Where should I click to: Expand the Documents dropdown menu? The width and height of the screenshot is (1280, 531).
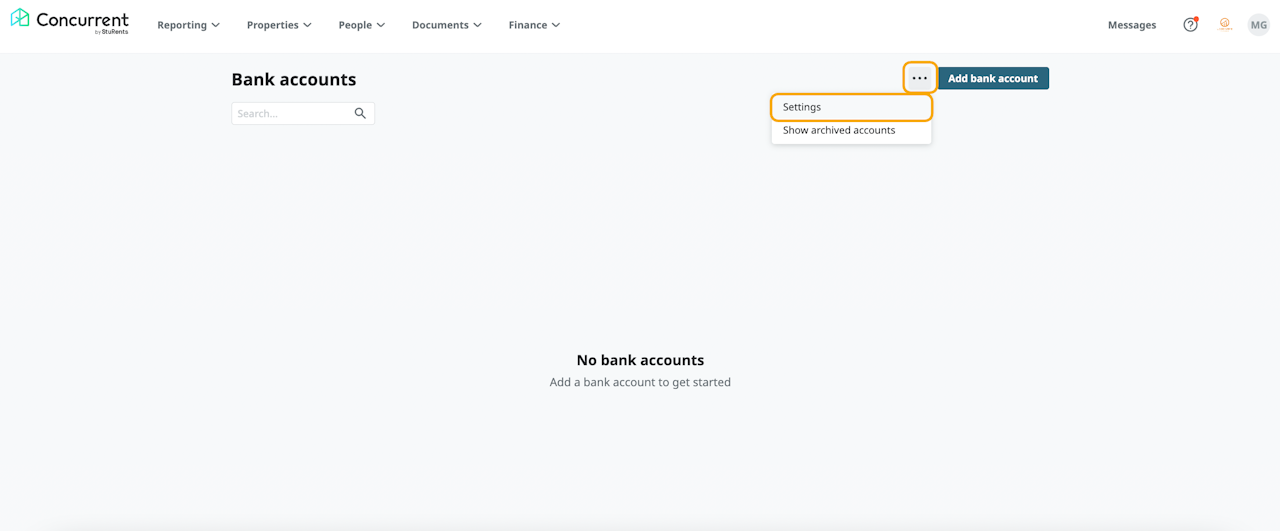(x=446, y=25)
